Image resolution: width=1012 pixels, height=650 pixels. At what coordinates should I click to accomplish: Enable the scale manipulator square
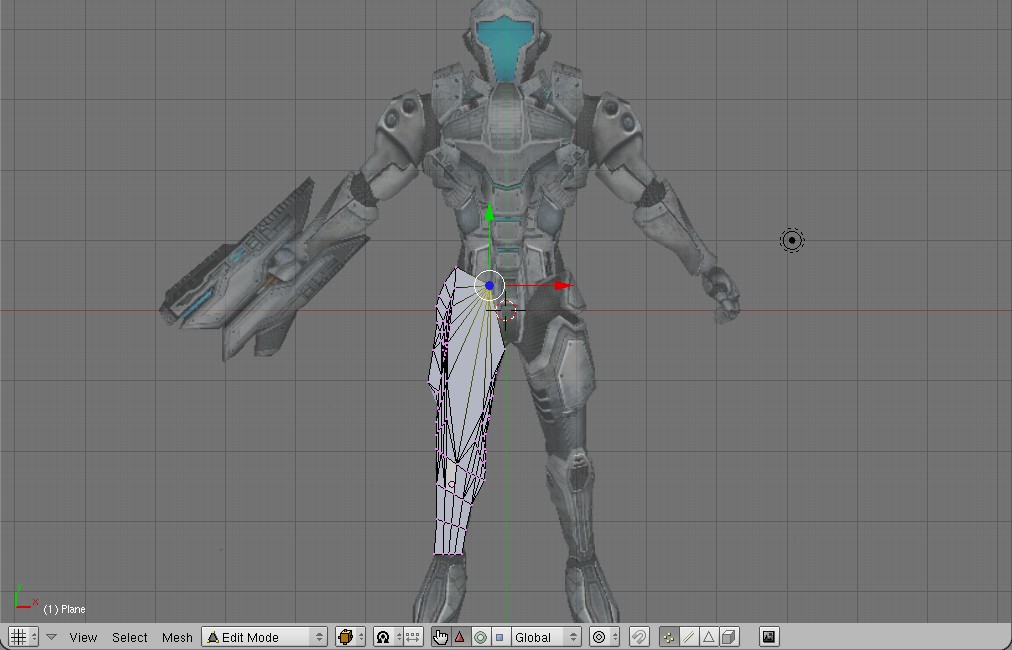pyautogui.click(x=499, y=637)
